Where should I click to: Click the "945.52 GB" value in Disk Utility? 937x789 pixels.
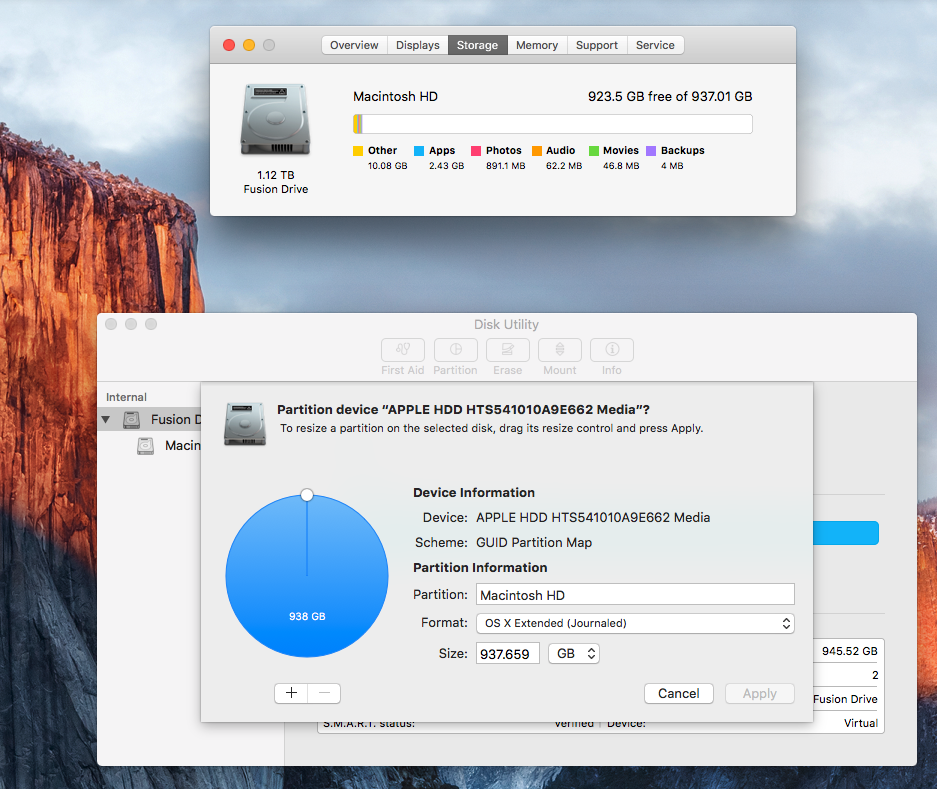coord(850,651)
